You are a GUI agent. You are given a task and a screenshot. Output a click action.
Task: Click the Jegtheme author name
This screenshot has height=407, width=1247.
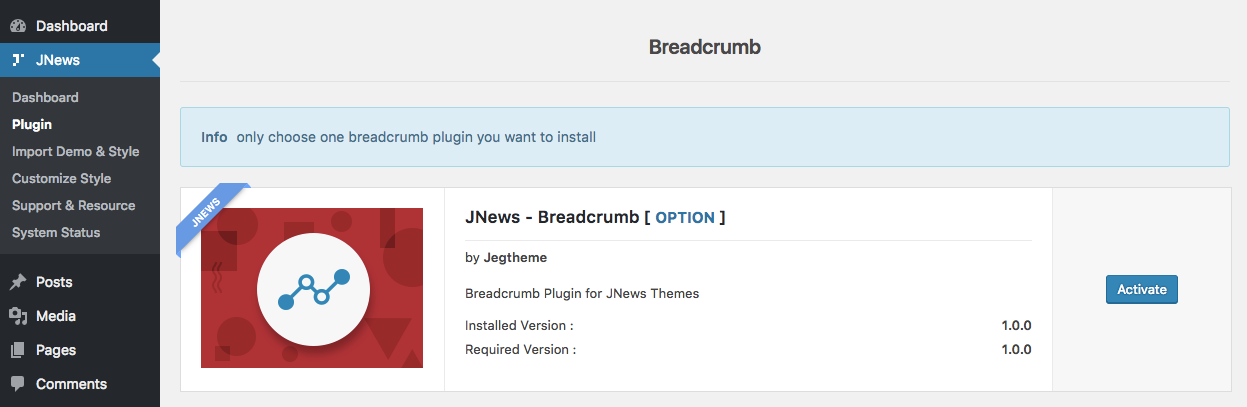pos(515,258)
